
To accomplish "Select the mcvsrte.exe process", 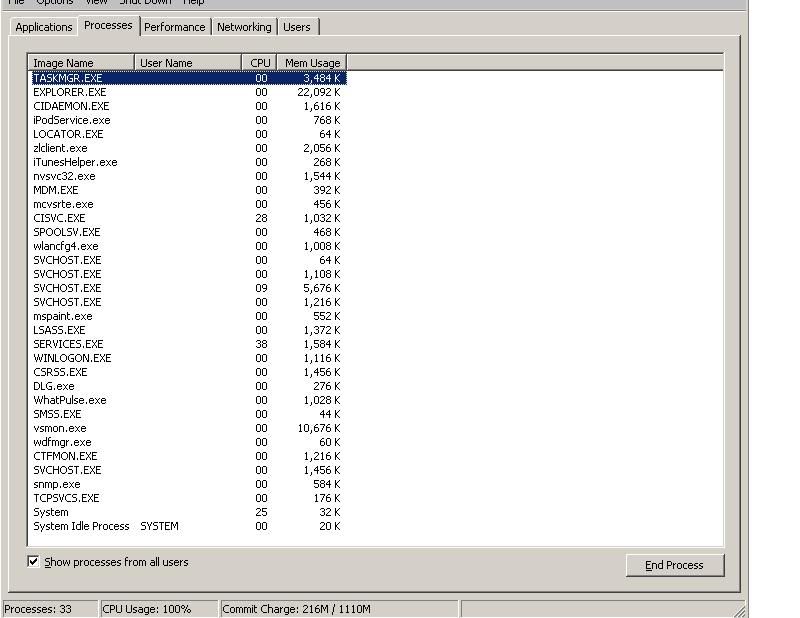I will (189, 204).
